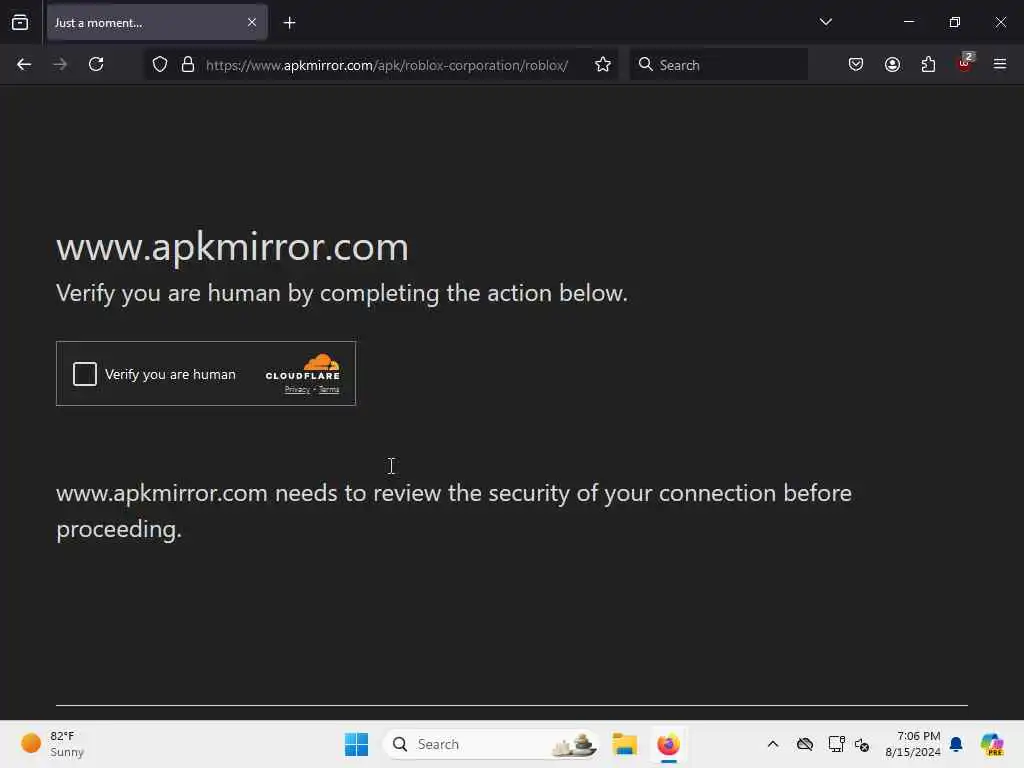Open OneDrive cloud tray icon
Viewport: 1024px width, 768px height.
point(805,744)
